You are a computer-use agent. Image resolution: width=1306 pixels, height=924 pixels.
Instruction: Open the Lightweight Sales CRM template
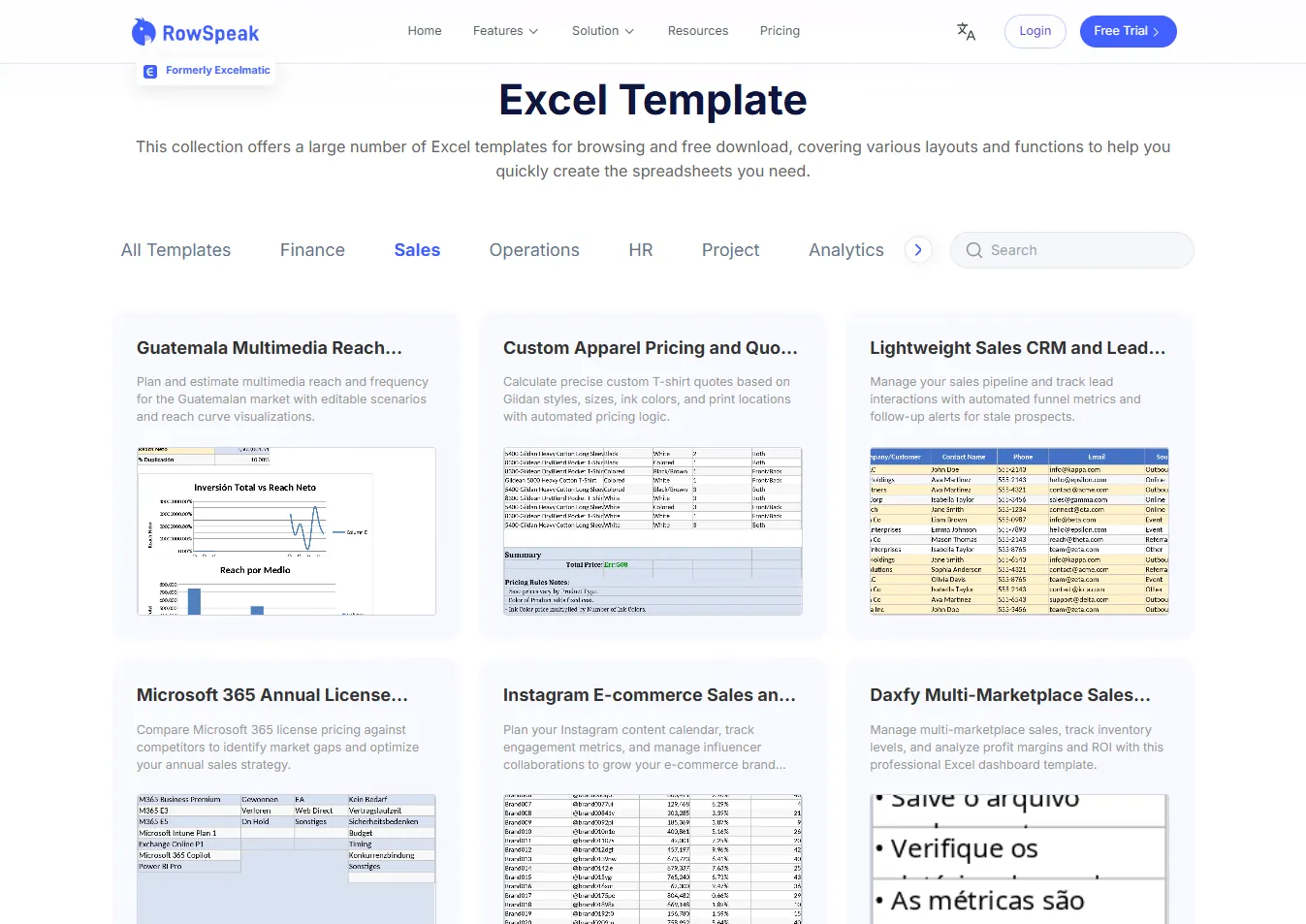click(x=1018, y=347)
